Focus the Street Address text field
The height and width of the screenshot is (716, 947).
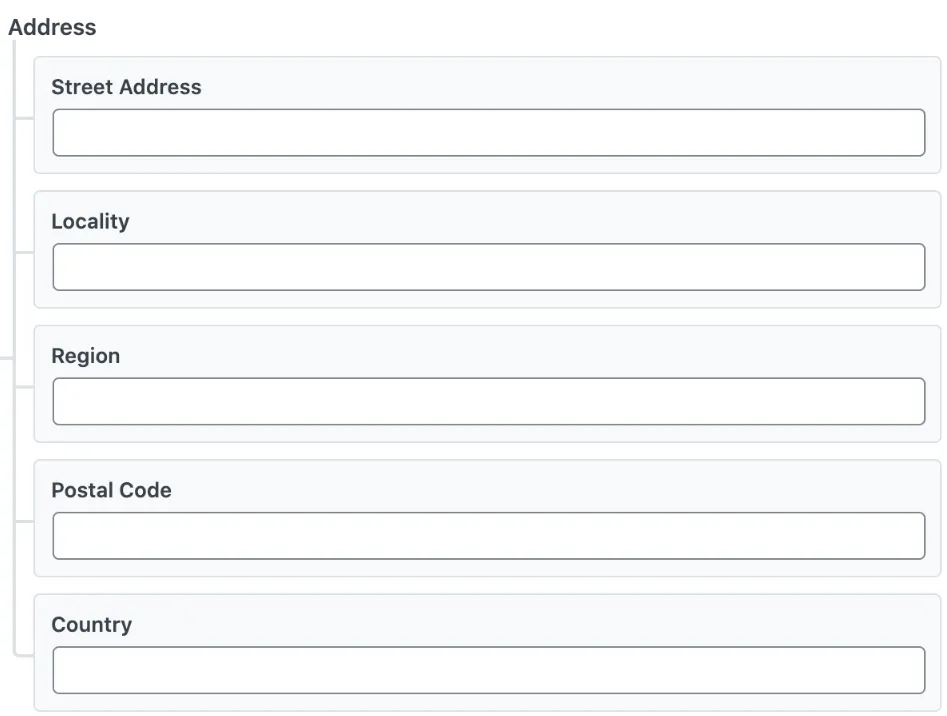point(489,132)
